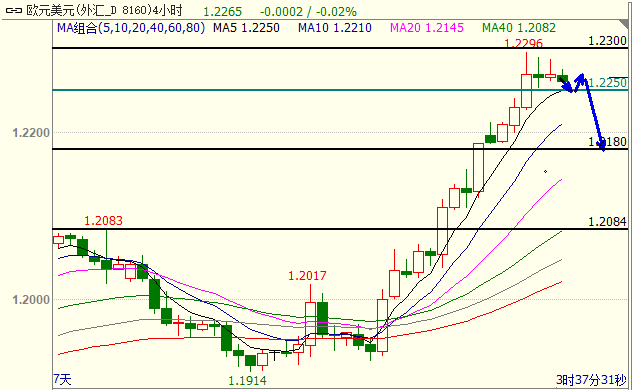Click the MA40 1.2082 indicator value
This screenshot has height=390, width=632.
coord(519,28)
